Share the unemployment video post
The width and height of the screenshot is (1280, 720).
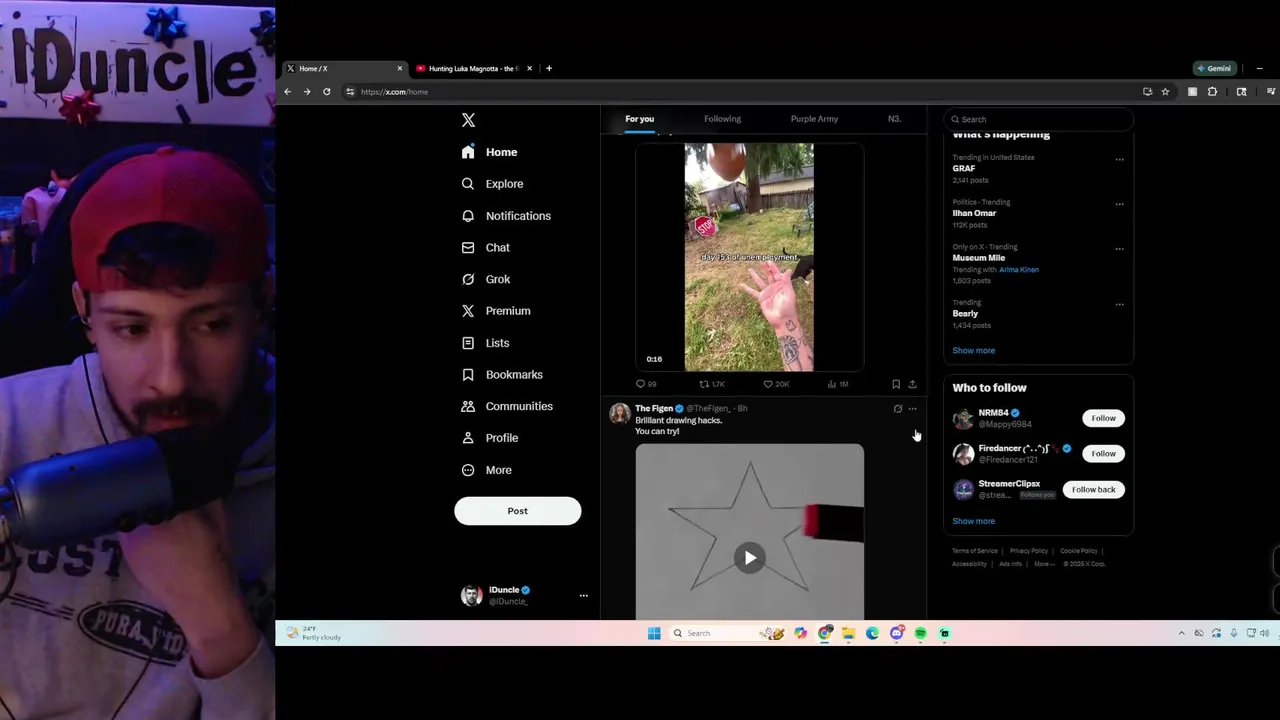[912, 384]
